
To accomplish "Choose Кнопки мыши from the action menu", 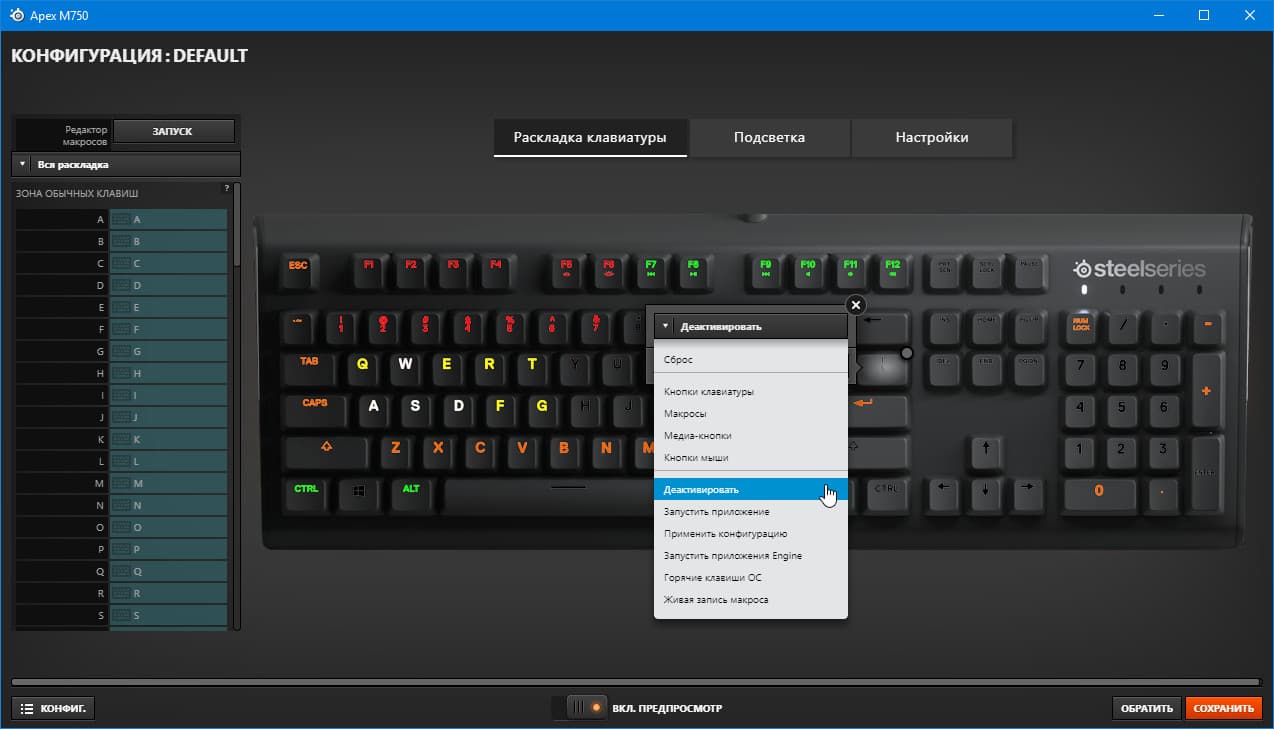I will 751,457.
